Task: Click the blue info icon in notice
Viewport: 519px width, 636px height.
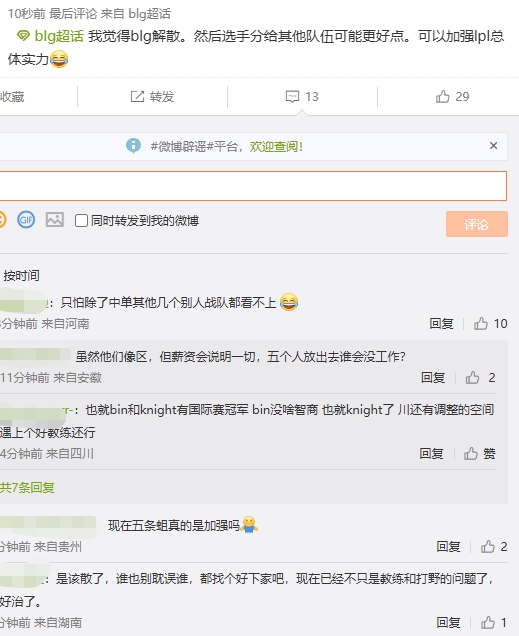Action: [x=133, y=146]
